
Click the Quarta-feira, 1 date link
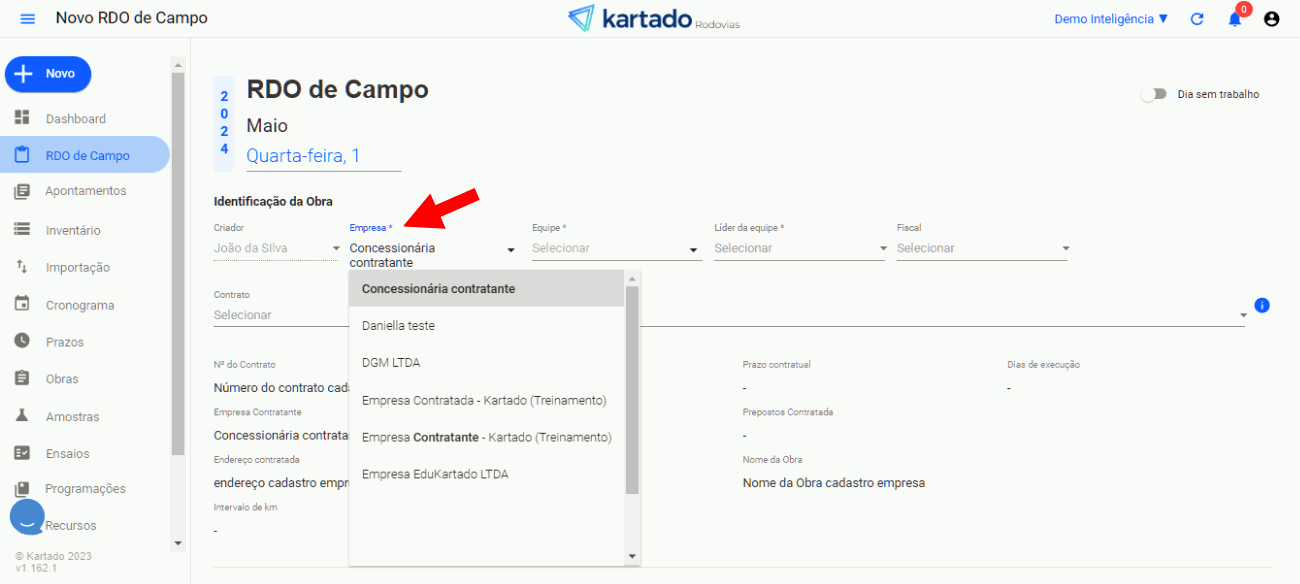[302, 155]
